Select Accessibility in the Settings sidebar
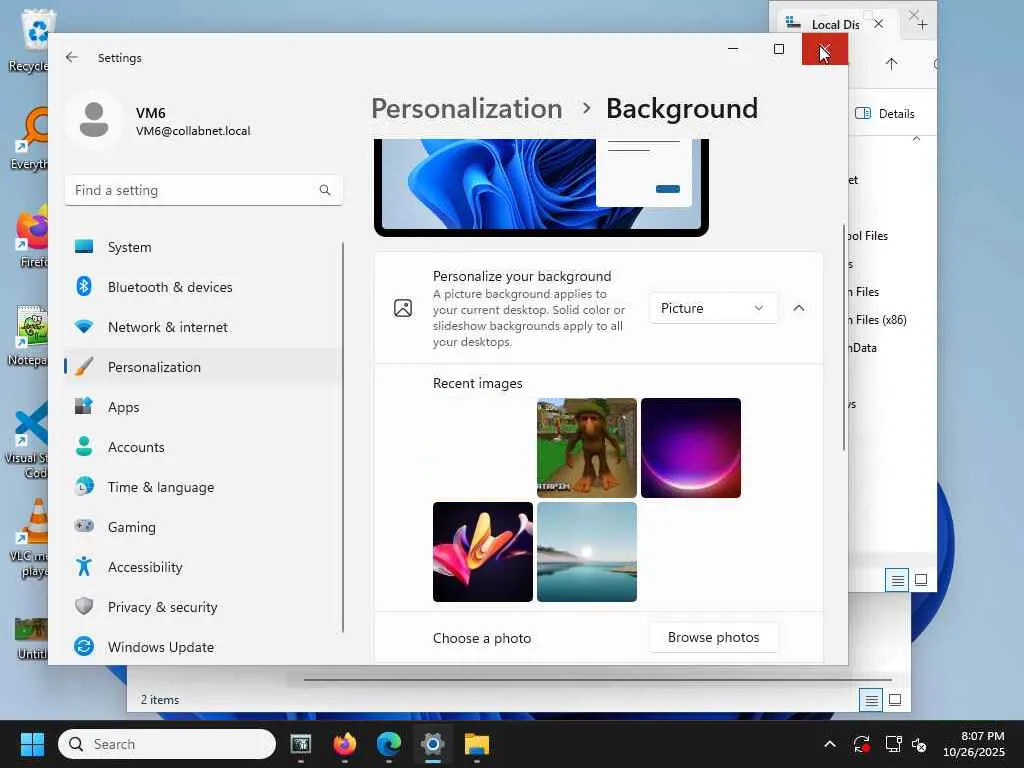This screenshot has width=1024, height=768. click(x=145, y=567)
